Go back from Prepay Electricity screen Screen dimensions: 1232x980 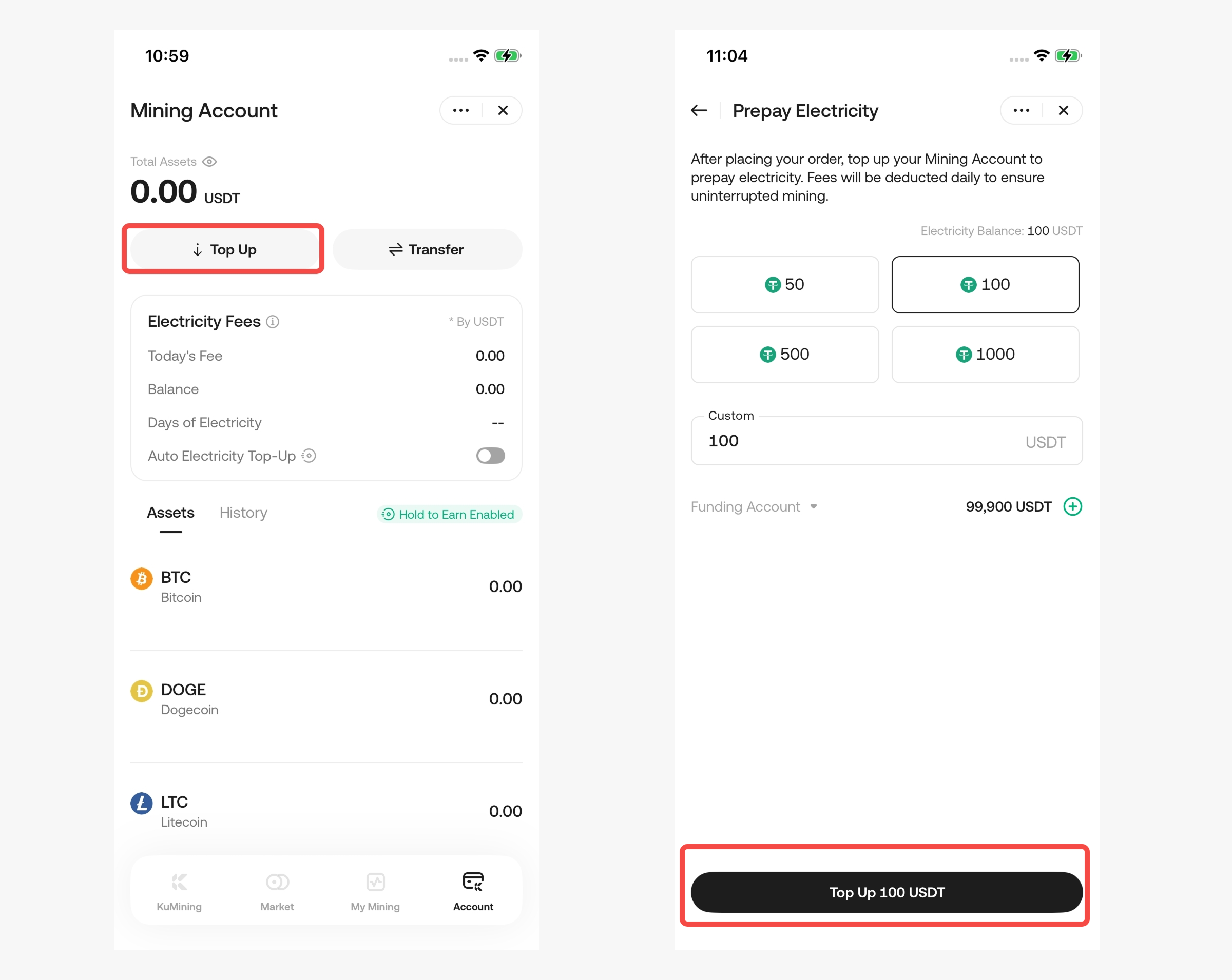(699, 110)
